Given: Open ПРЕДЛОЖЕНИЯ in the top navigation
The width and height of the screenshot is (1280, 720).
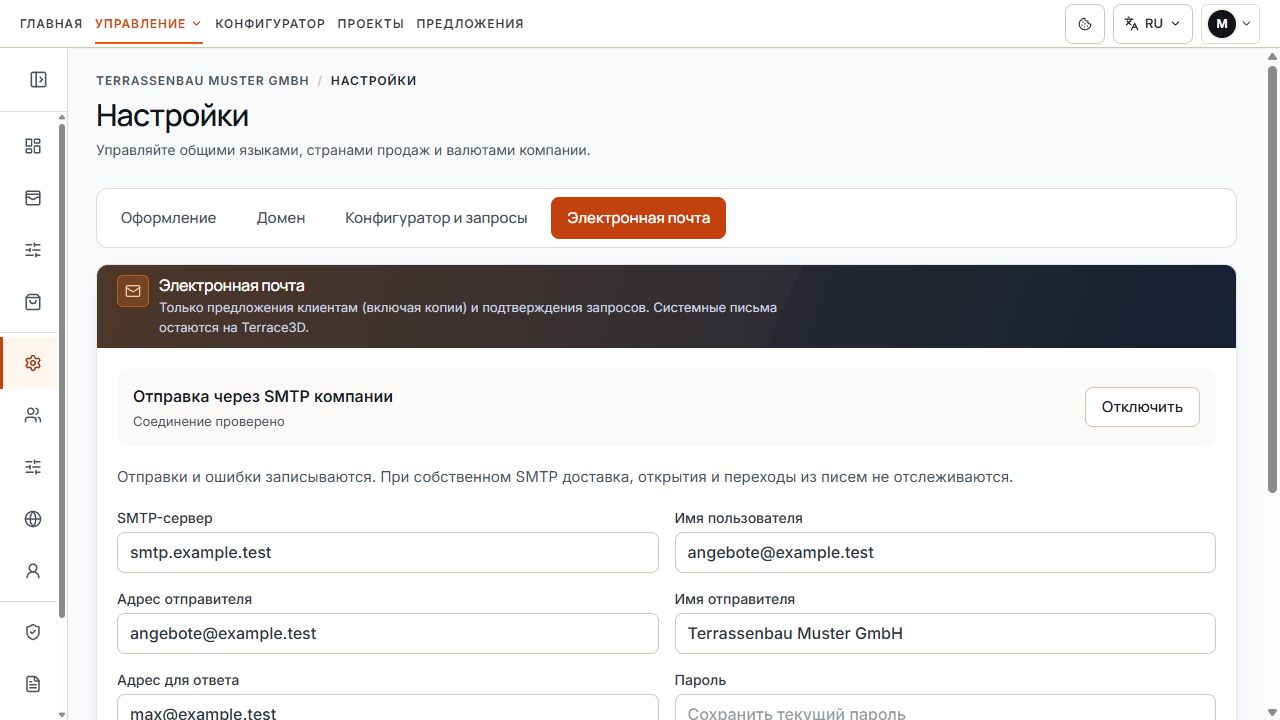Looking at the screenshot, I should tap(470, 24).
